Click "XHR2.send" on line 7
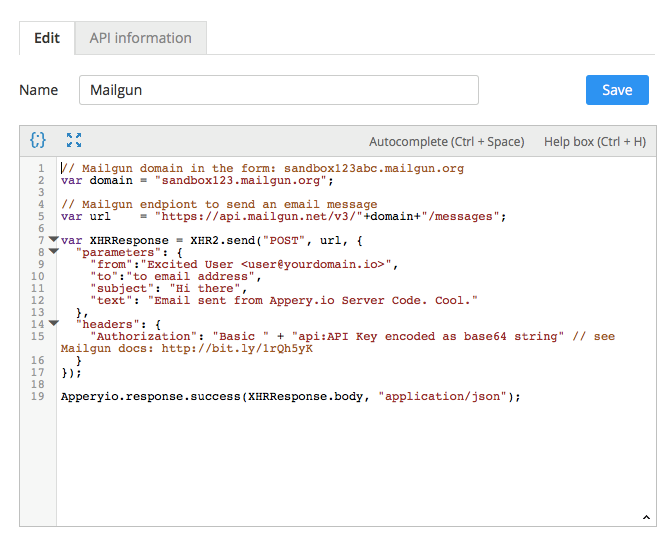671x541 pixels. coord(223,240)
